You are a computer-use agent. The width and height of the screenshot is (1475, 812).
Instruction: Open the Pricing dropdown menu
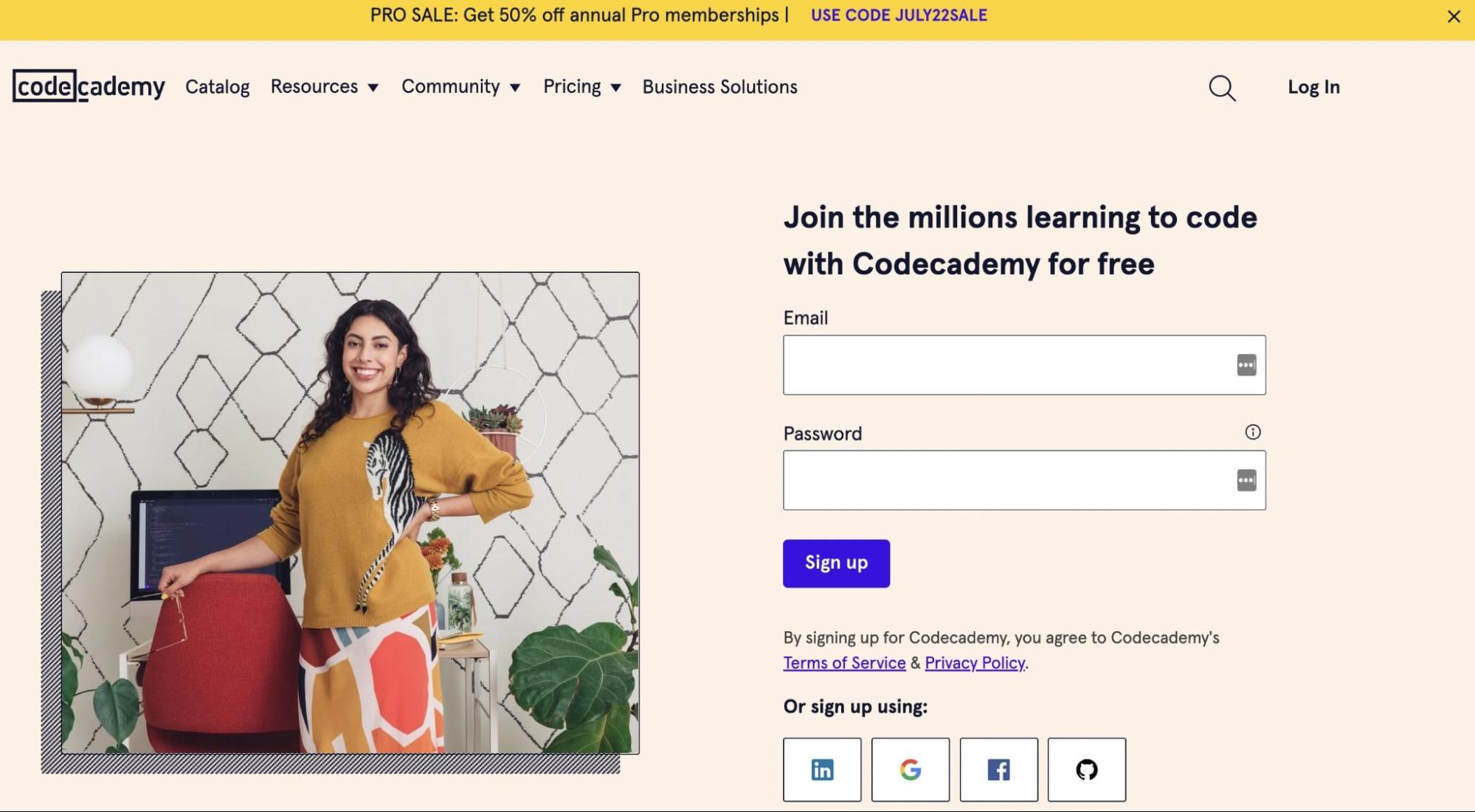(582, 87)
